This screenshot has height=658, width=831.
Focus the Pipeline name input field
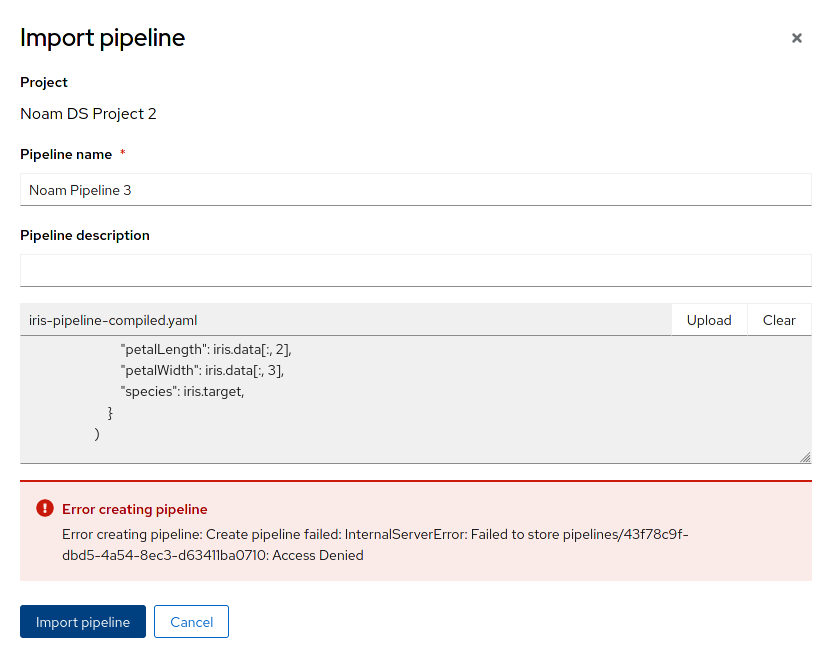tap(415, 190)
